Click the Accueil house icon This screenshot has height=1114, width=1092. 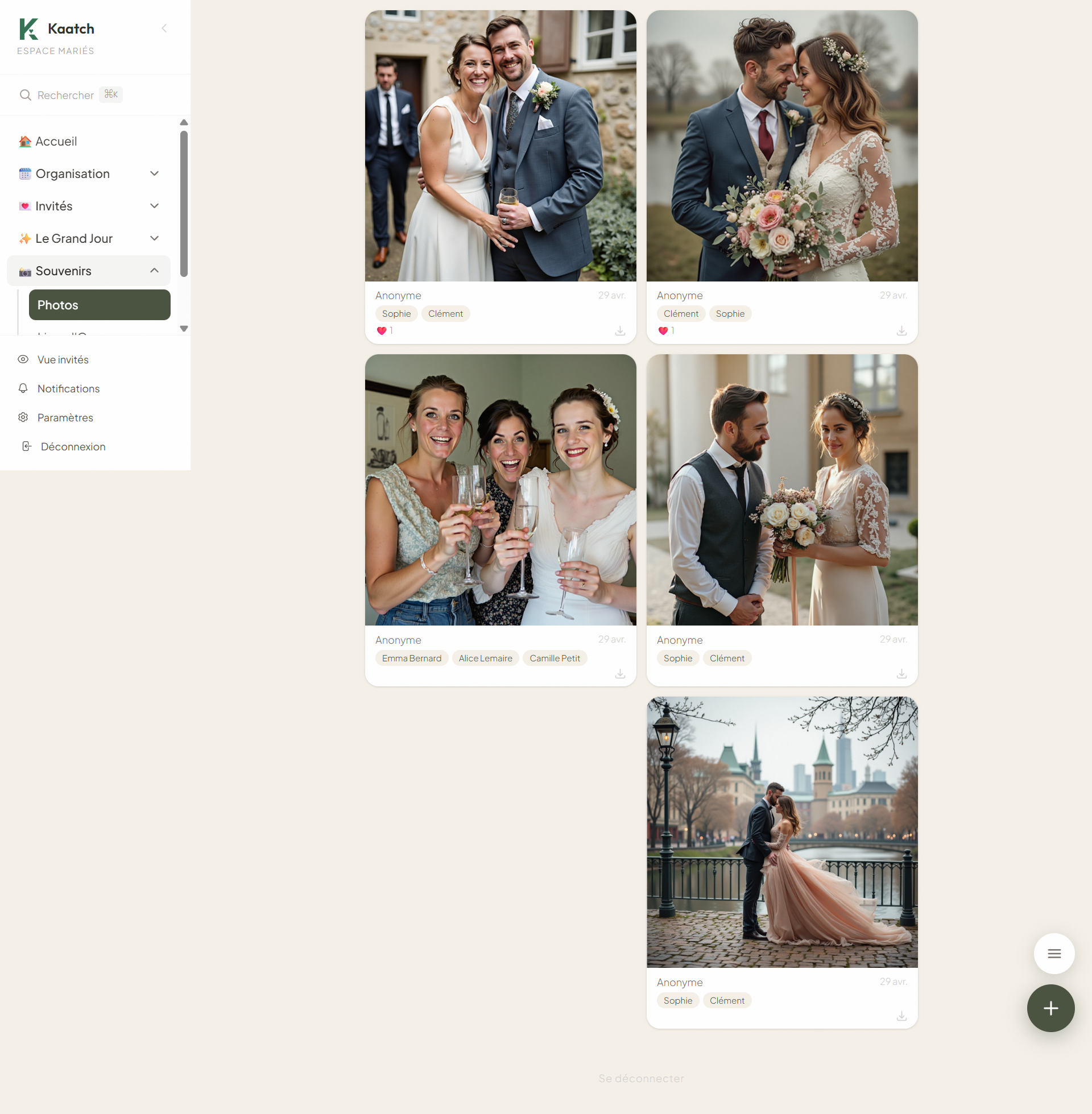coord(24,142)
